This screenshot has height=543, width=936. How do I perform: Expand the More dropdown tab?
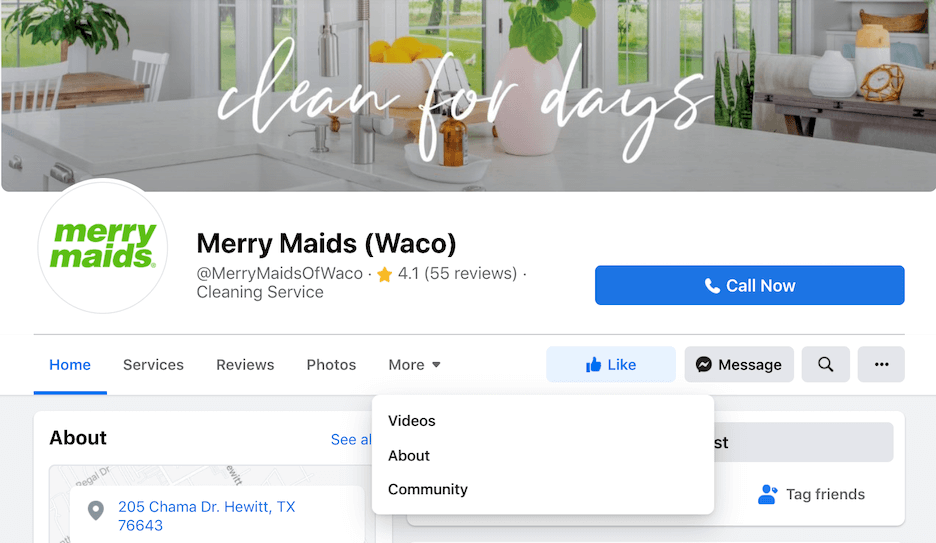[414, 365]
